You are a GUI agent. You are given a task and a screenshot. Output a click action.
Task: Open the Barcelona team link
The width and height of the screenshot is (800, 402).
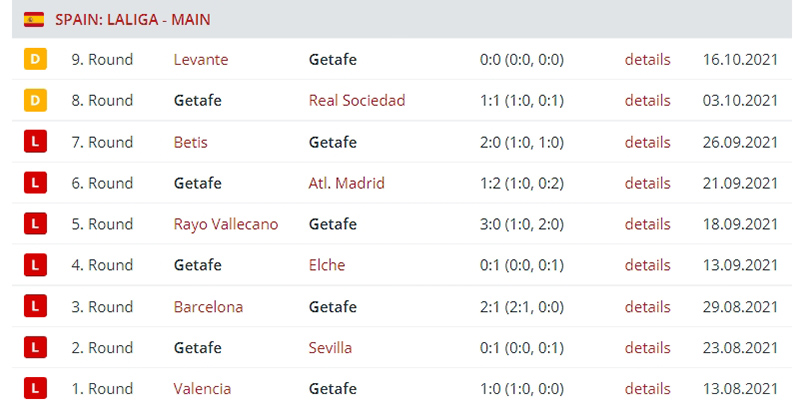pos(208,307)
